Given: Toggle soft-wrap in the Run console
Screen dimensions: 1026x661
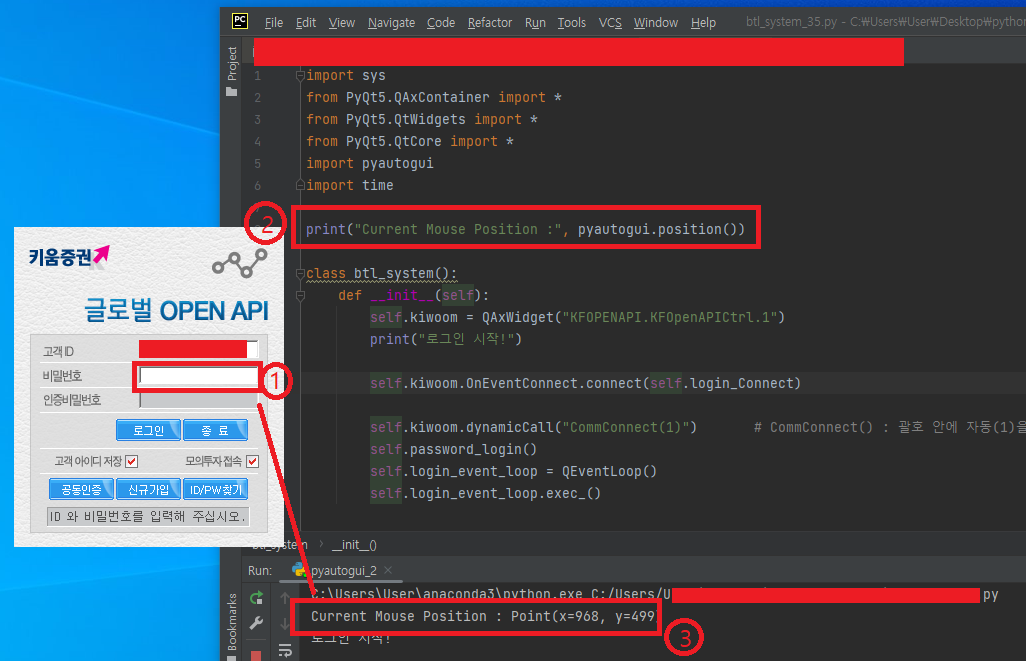Looking at the screenshot, I should pyautogui.click(x=285, y=651).
